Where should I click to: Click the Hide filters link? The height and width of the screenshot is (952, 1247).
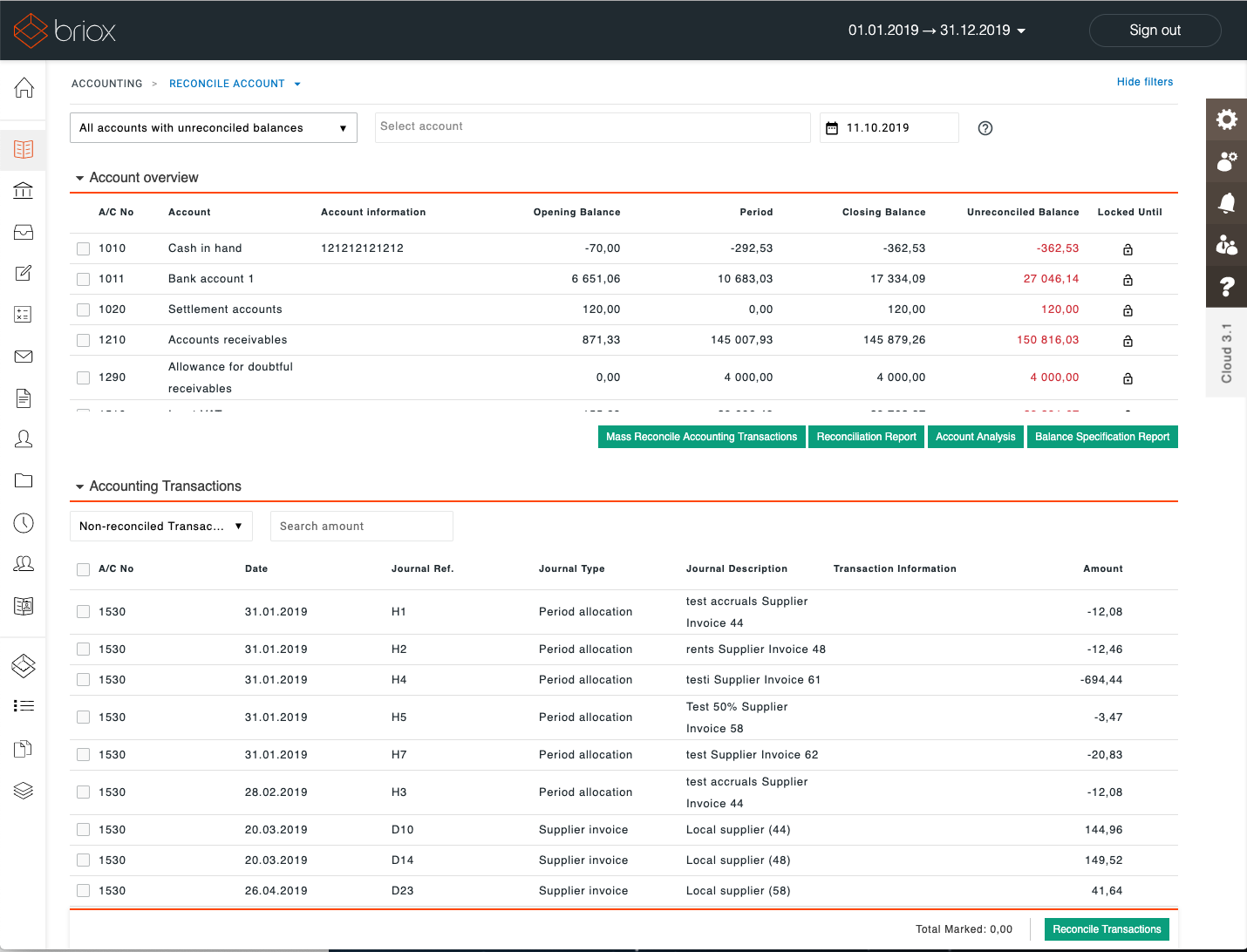coord(1145,81)
